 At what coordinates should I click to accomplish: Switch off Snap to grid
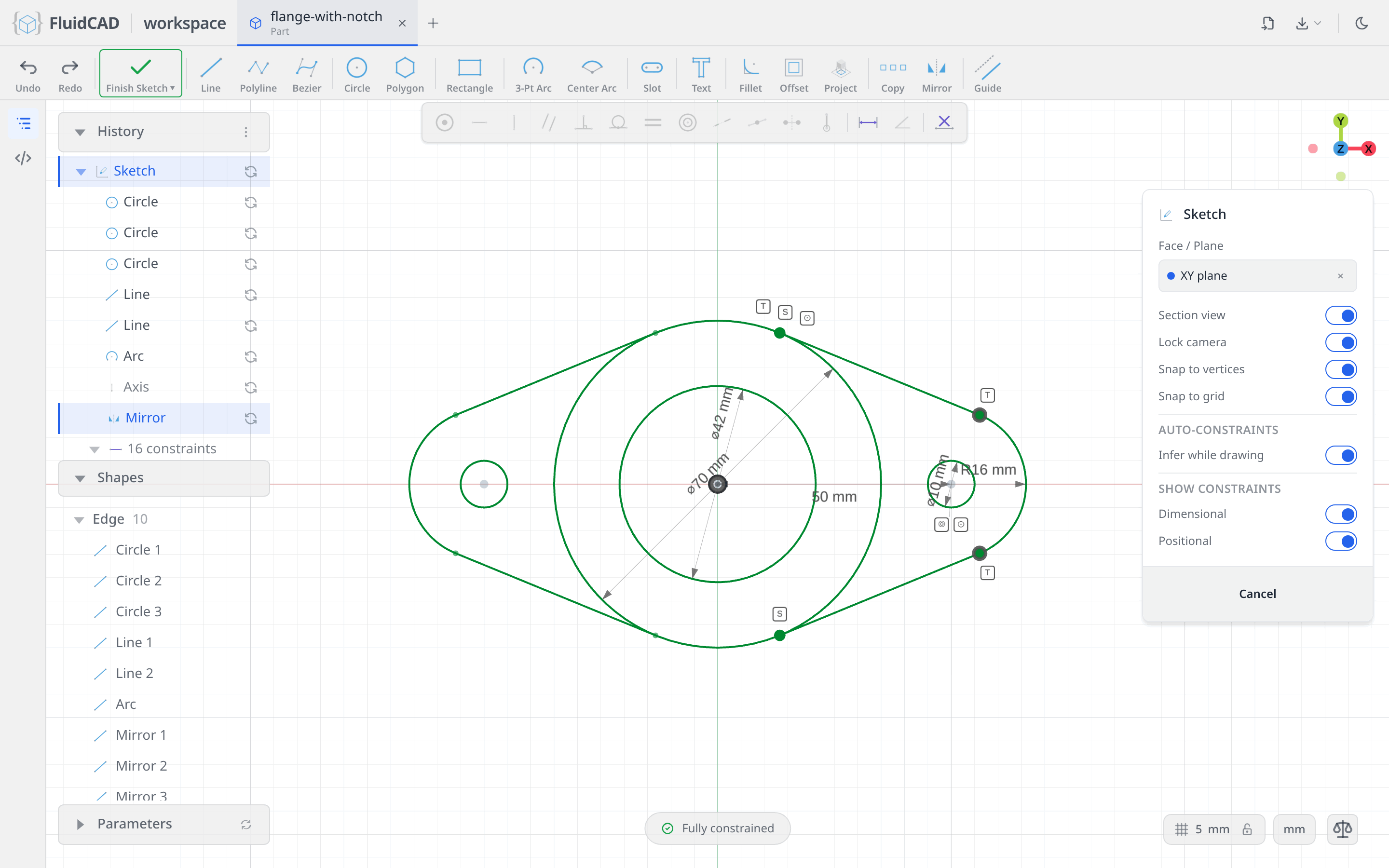1340,396
